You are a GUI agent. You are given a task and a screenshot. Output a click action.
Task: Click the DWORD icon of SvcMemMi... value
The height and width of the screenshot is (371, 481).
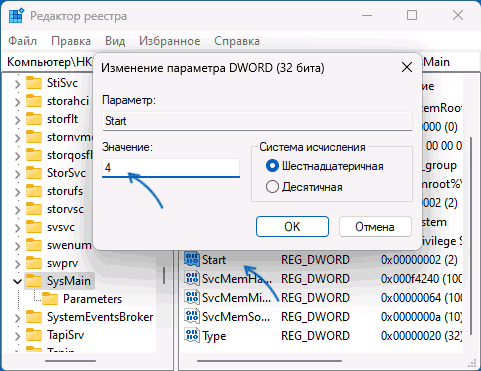(x=192, y=297)
